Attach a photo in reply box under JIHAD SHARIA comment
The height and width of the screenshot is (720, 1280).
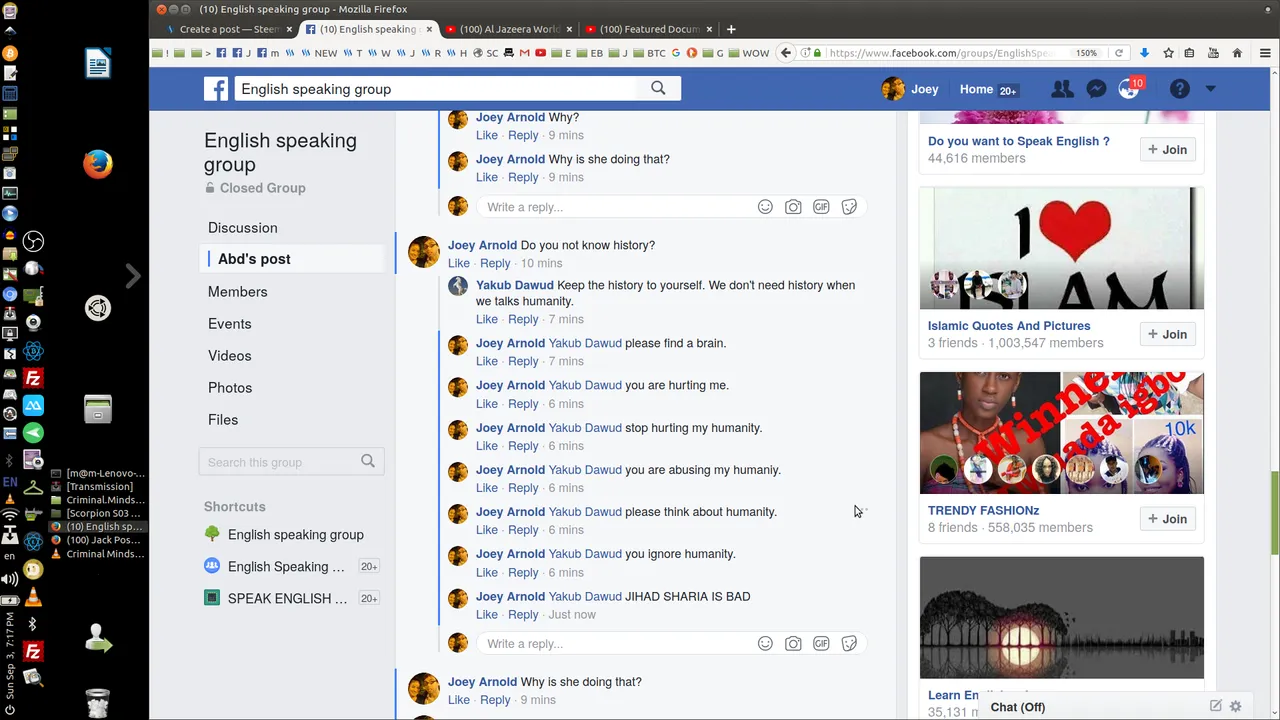(793, 643)
